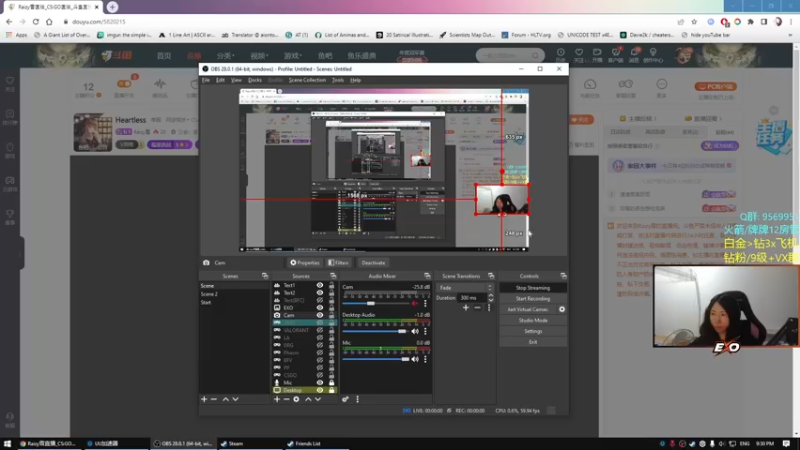The width and height of the screenshot is (800, 450).
Task: Add a new scene
Action: click(204, 399)
